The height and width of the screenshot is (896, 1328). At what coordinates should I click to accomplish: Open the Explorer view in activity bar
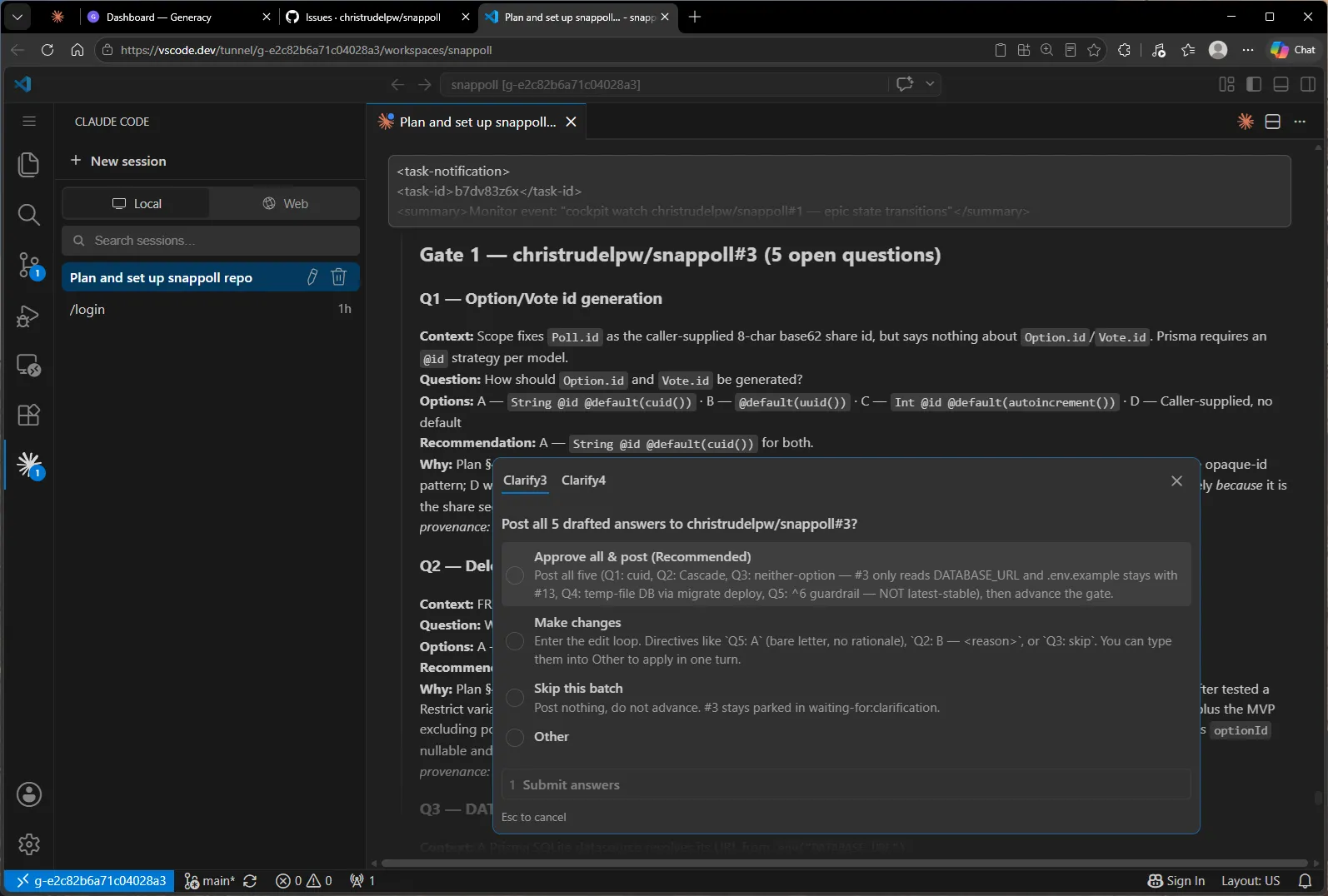[x=28, y=164]
